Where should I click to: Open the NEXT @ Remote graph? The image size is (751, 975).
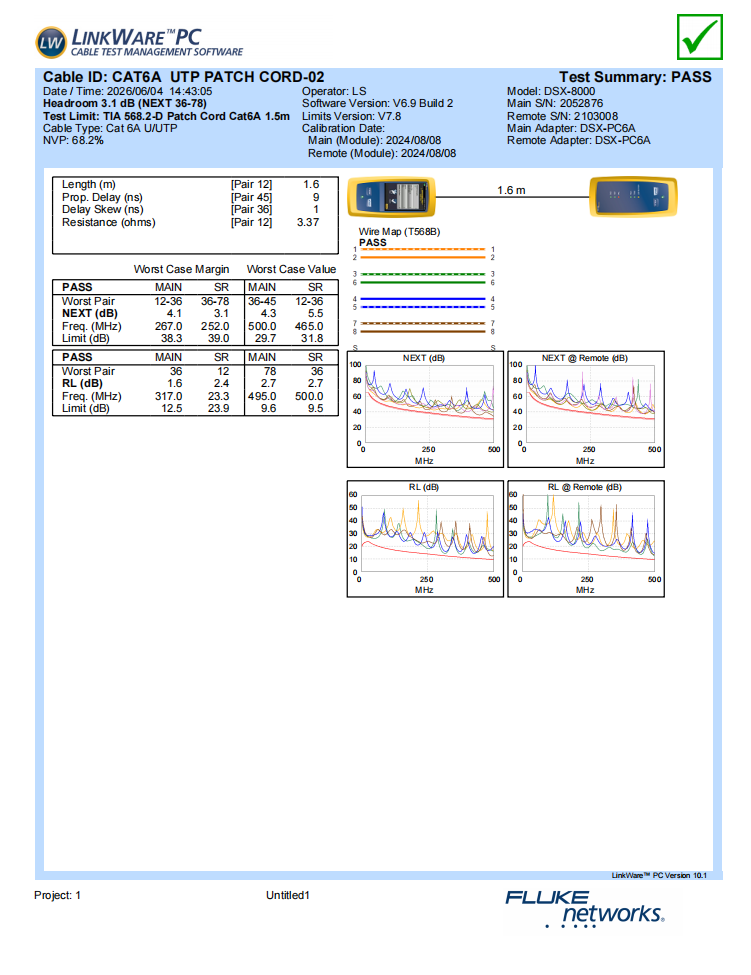(586, 409)
